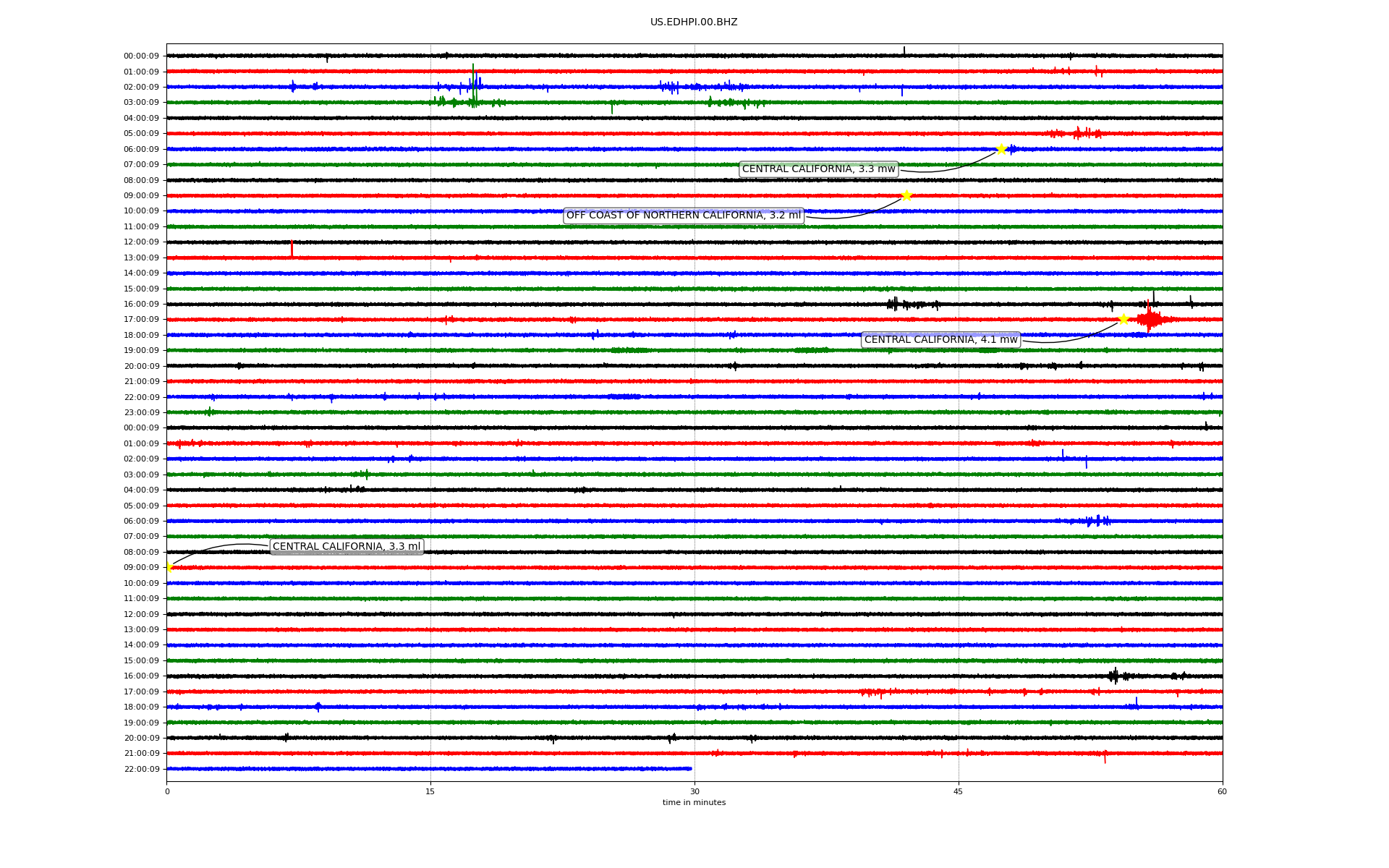This screenshot has height=868, width=1389.
Task: Click the 60 tick at the axis end
Action: coord(1222,791)
